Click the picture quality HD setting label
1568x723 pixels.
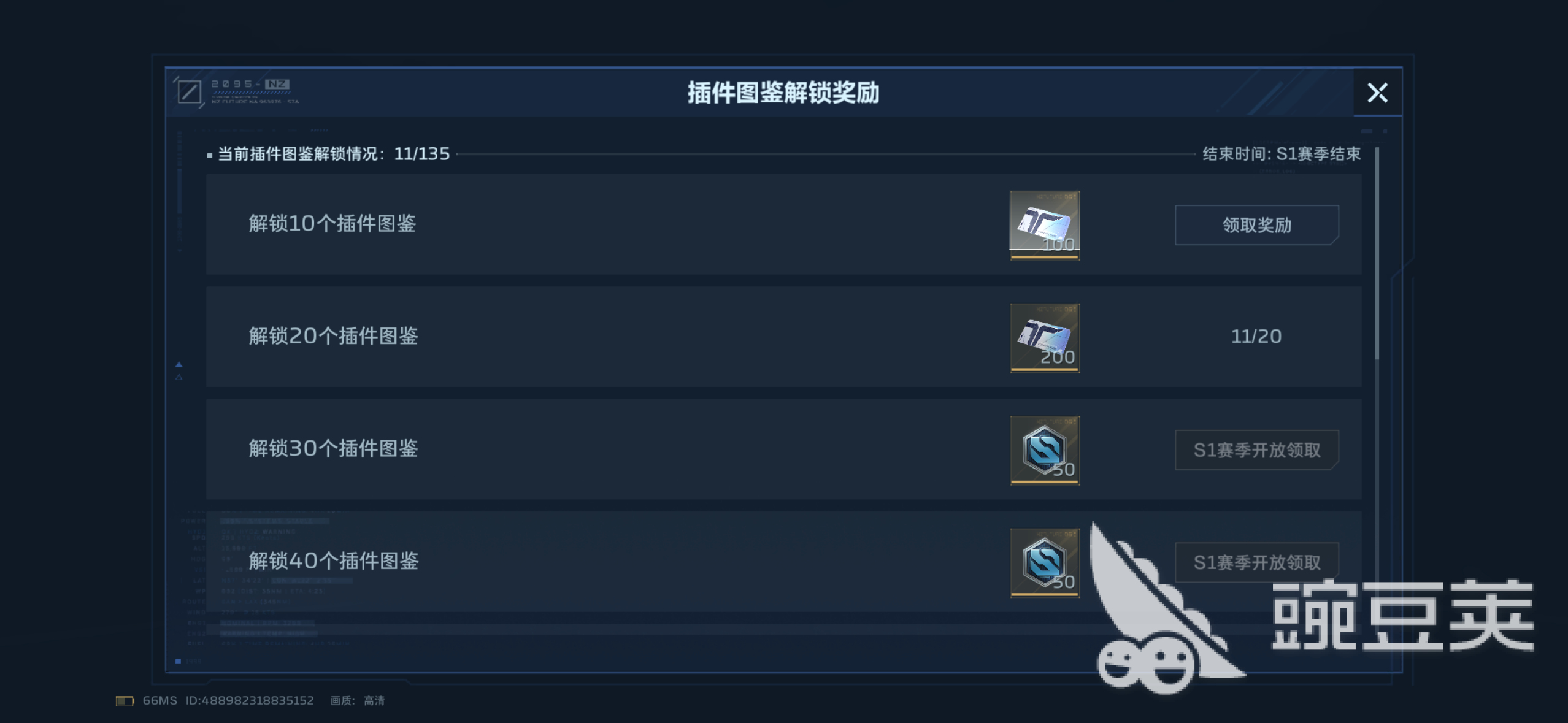[x=357, y=701]
